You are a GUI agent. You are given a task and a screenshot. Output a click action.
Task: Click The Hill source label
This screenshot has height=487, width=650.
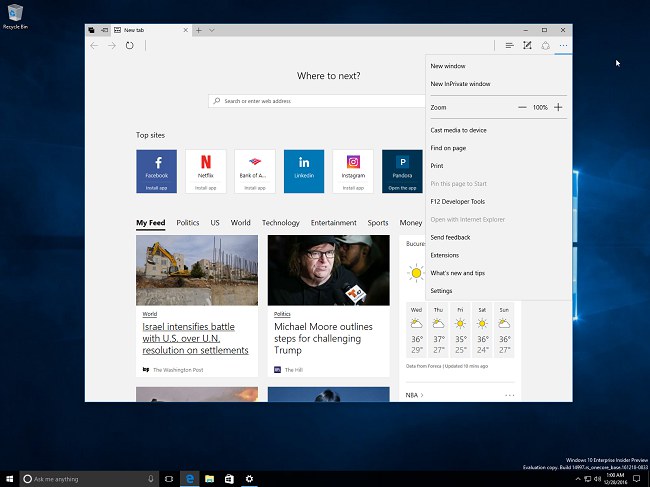(x=293, y=370)
